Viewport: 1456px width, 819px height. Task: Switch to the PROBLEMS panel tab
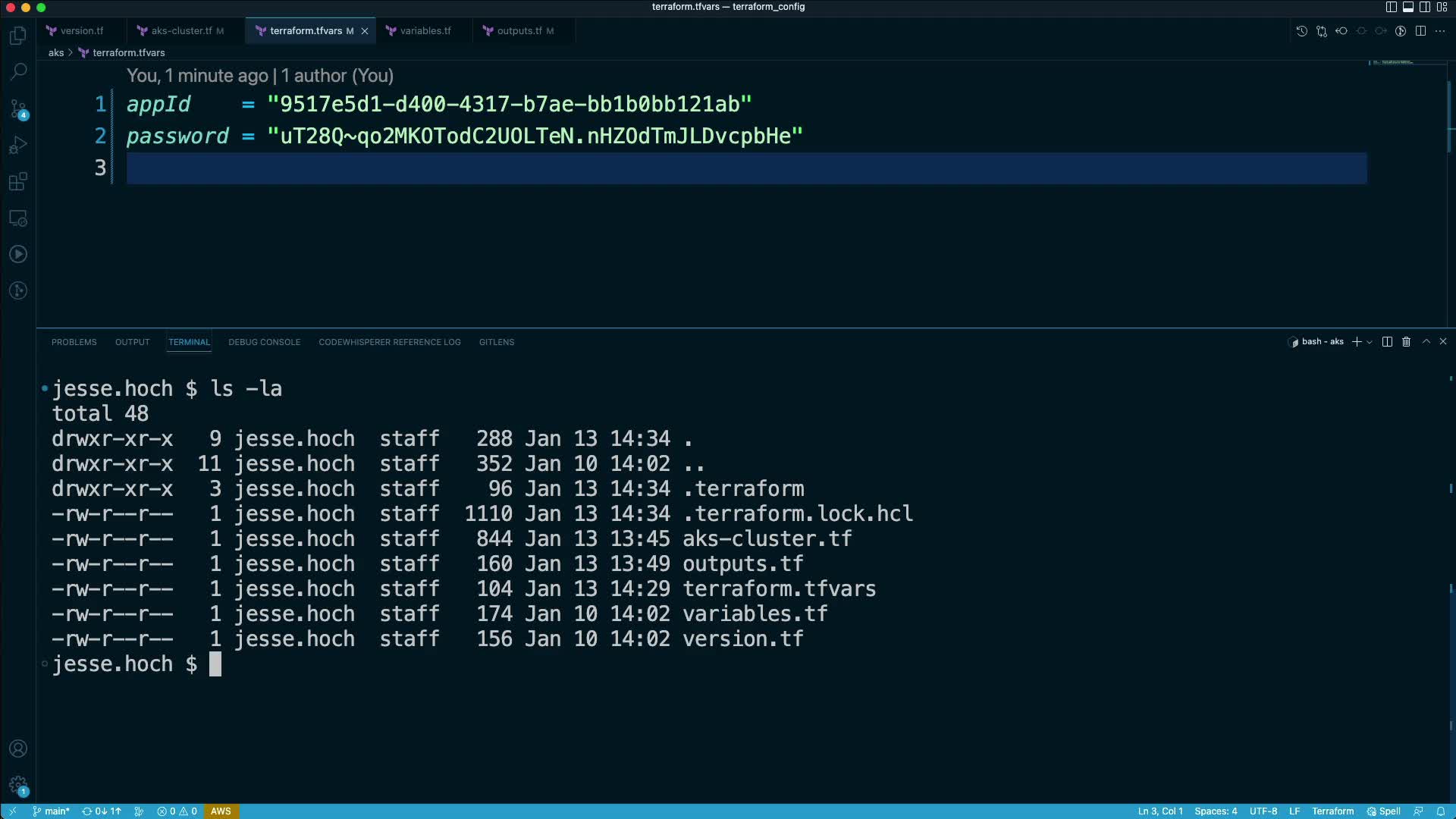(x=74, y=342)
